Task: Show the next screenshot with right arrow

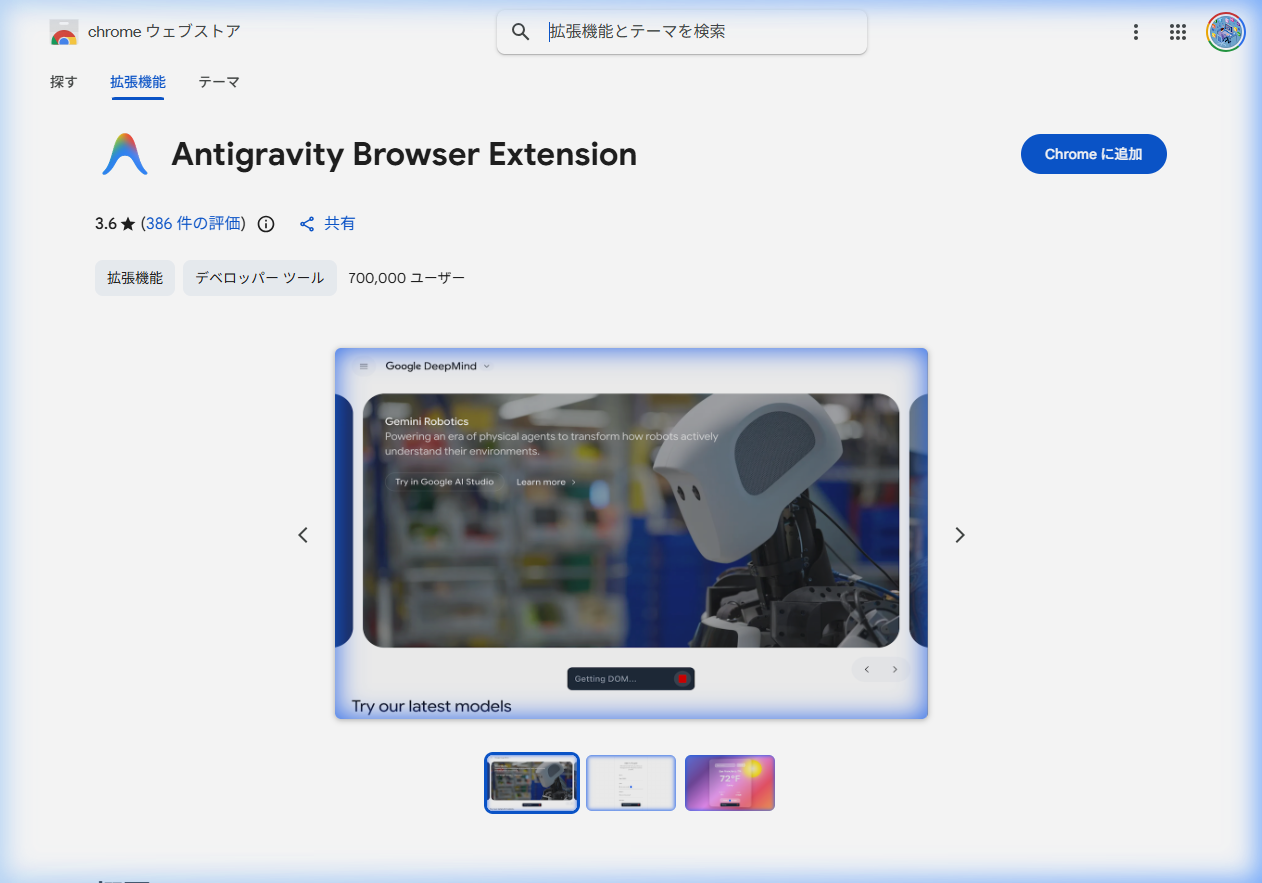Action: tap(959, 535)
